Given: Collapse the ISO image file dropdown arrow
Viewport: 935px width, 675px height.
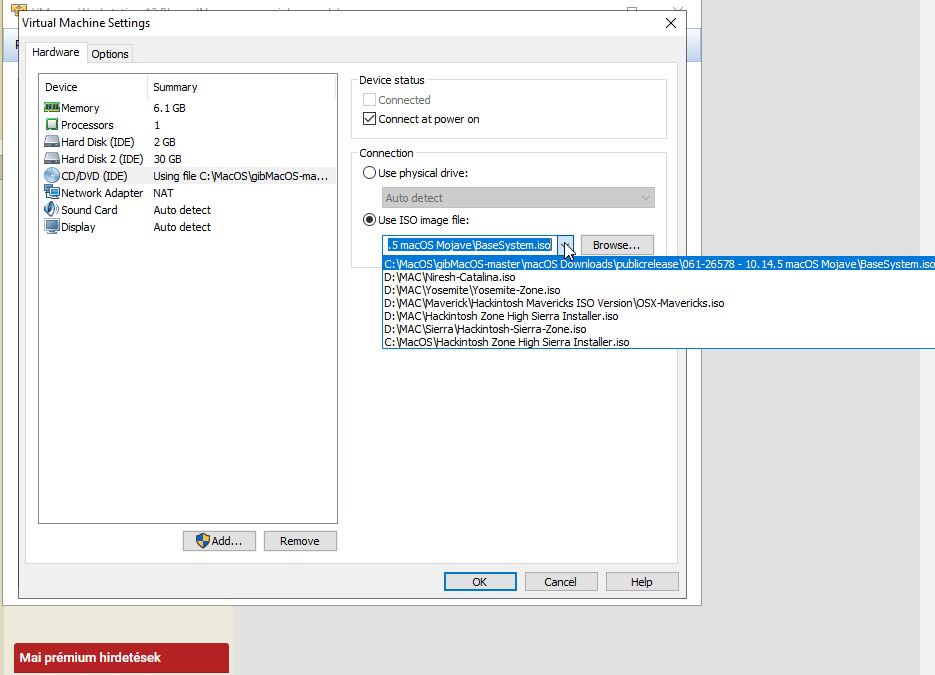Looking at the screenshot, I should coord(566,245).
